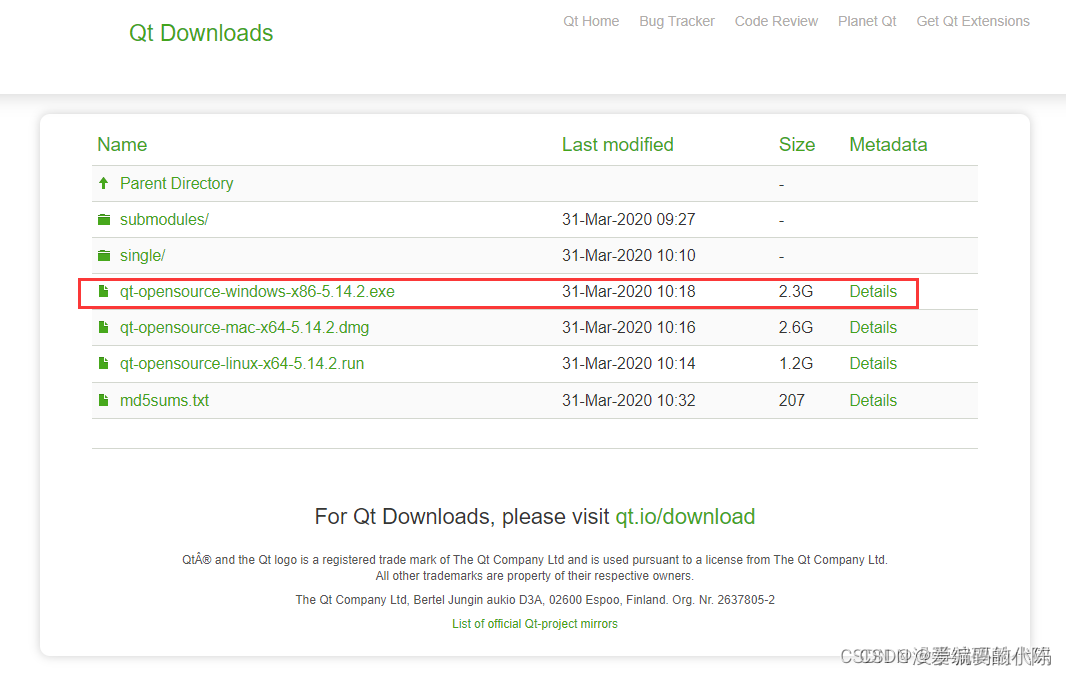The width and height of the screenshot is (1066, 675).
Task: Click the Metadata column header
Action: point(888,144)
